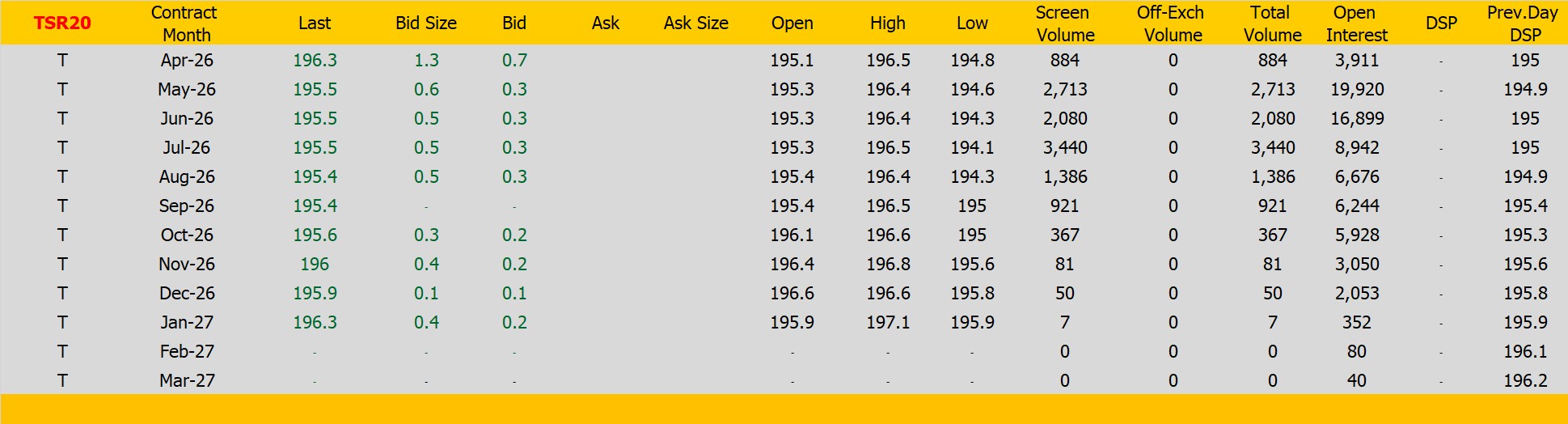
Task: Click the TSR20 header label
Action: coord(62,23)
